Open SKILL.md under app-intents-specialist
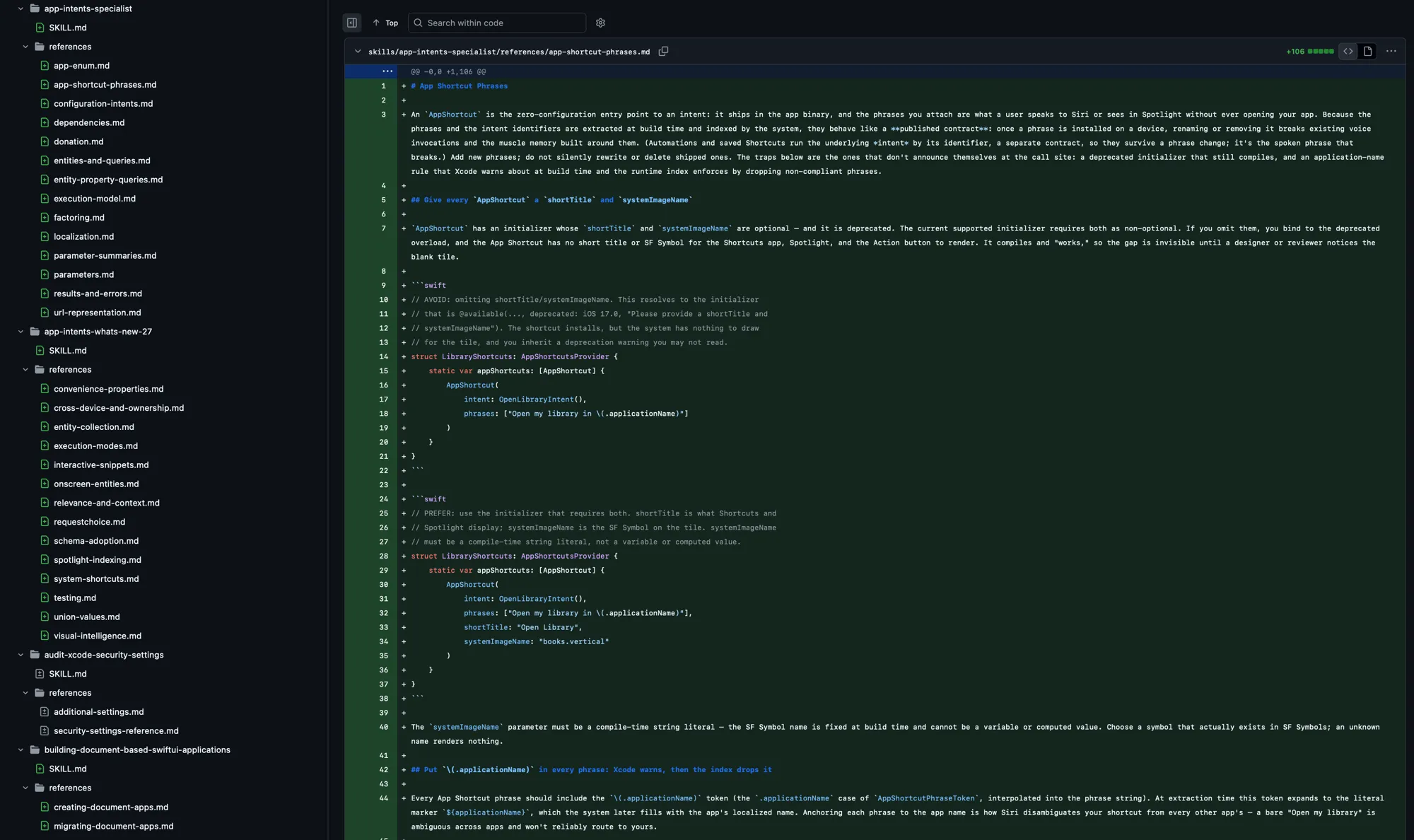 [67, 28]
